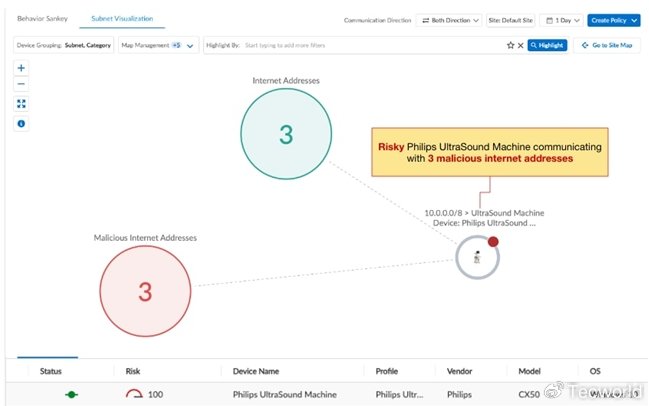Screen dimensions: 649x406
Task: Click the Philips vendor cell
Action: (459, 394)
